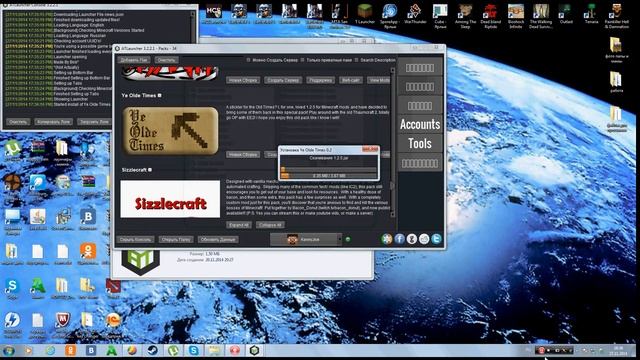Click 'Новая Сборка' for Ye Olde Times
Screen dimensions: 640x360
(243, 155)
